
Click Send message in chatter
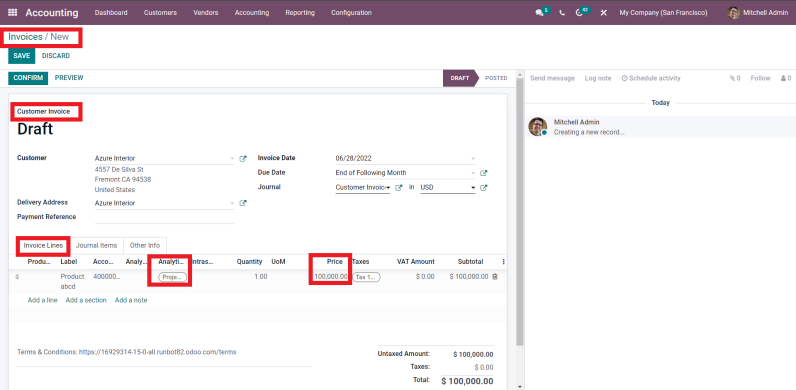tap(552, 78)
